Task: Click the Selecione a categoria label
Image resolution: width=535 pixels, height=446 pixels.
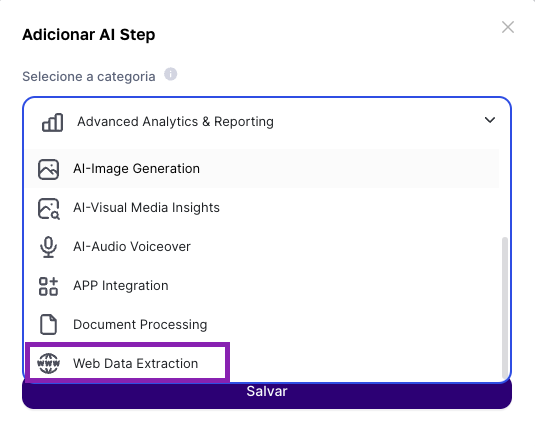Action: tap(89, 76)
